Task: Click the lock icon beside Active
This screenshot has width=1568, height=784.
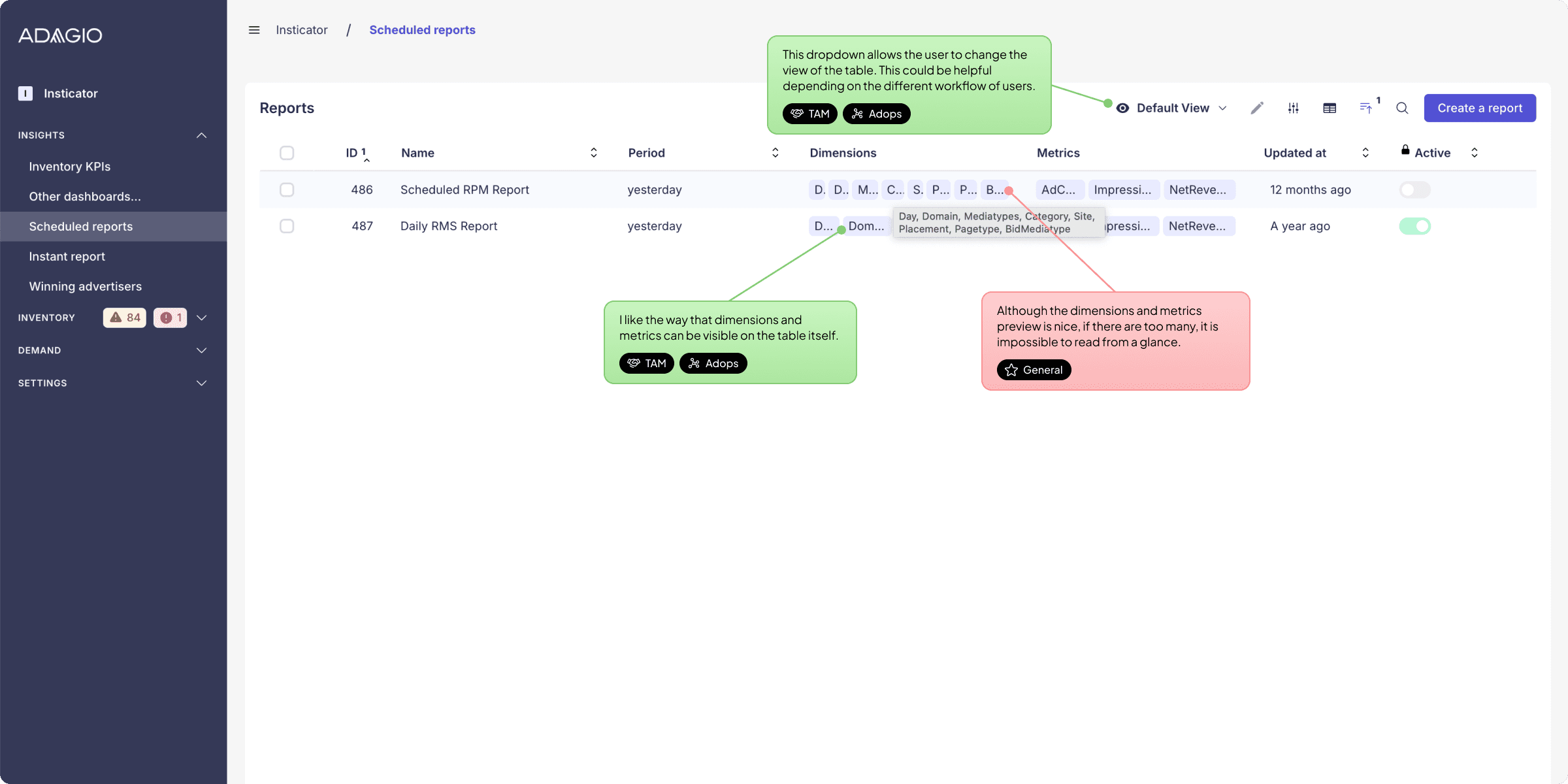Action: coord(1405,150)
